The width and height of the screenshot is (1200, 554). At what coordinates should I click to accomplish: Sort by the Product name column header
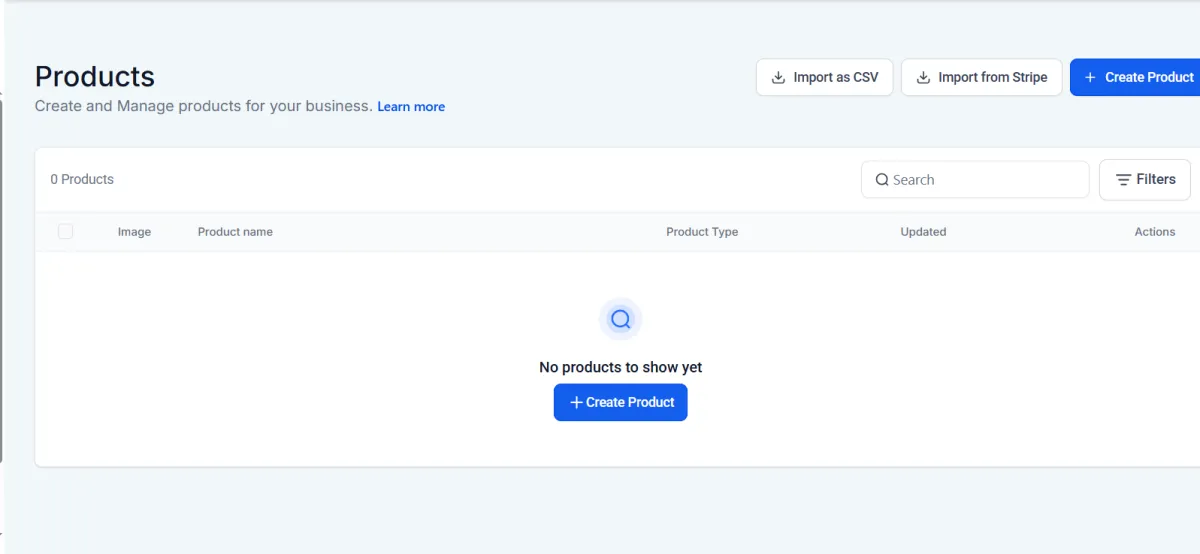(235, 232)
